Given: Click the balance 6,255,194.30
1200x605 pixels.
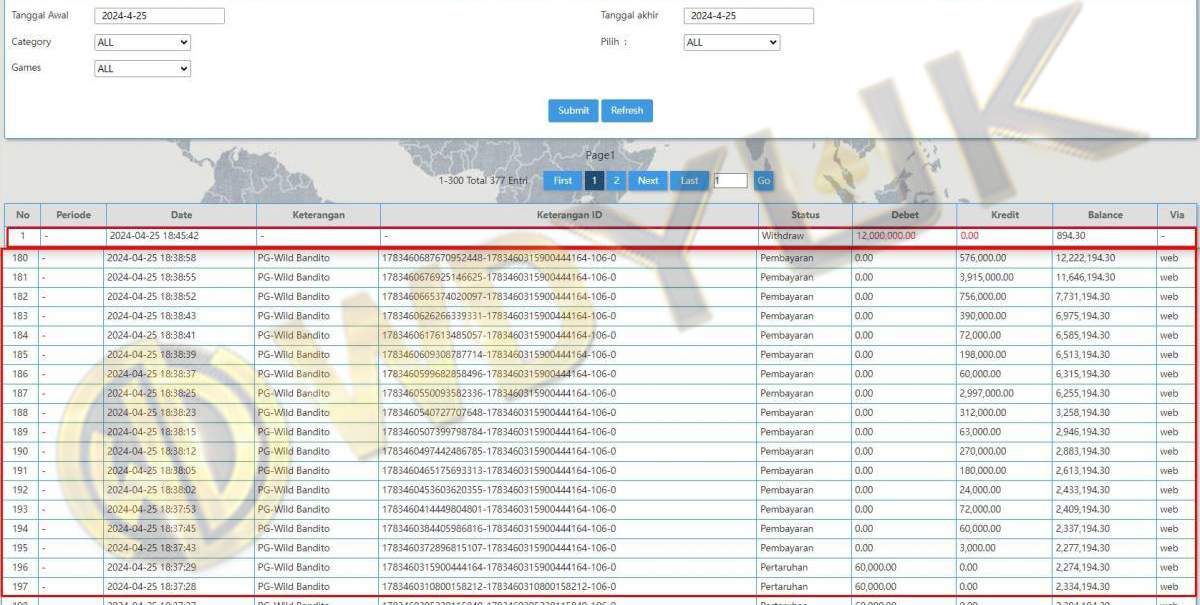Looking at the screenshot, I should coord(1083,394).
